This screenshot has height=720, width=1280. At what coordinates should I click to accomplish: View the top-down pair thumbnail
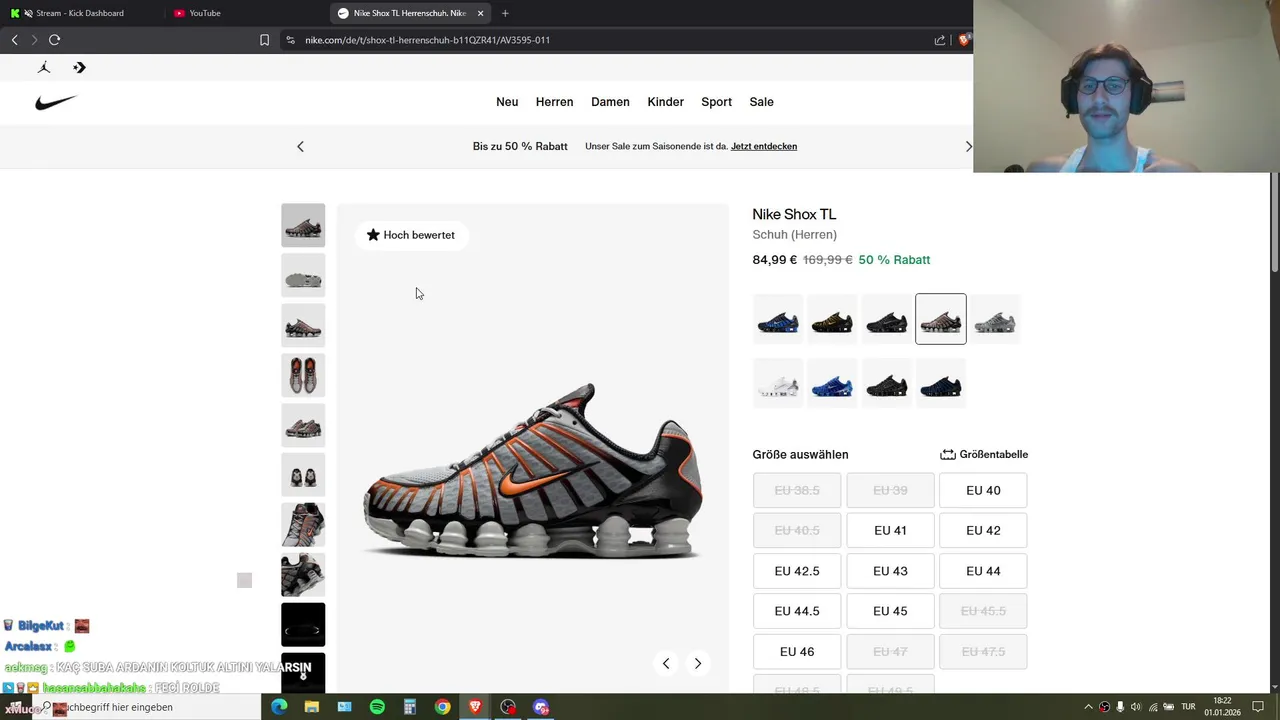[303, 375]
